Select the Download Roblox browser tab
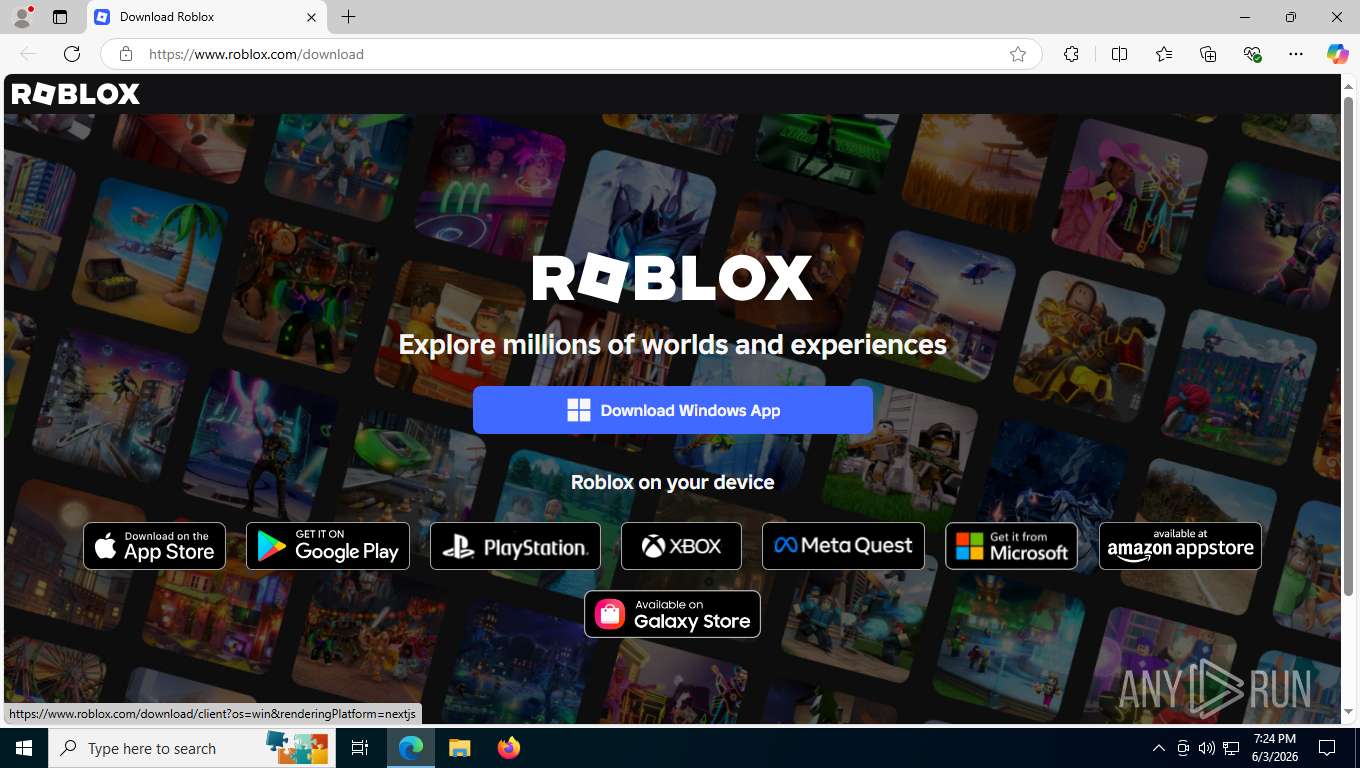Viewport: 1360px width, 768px height. (x=205, y=17)
